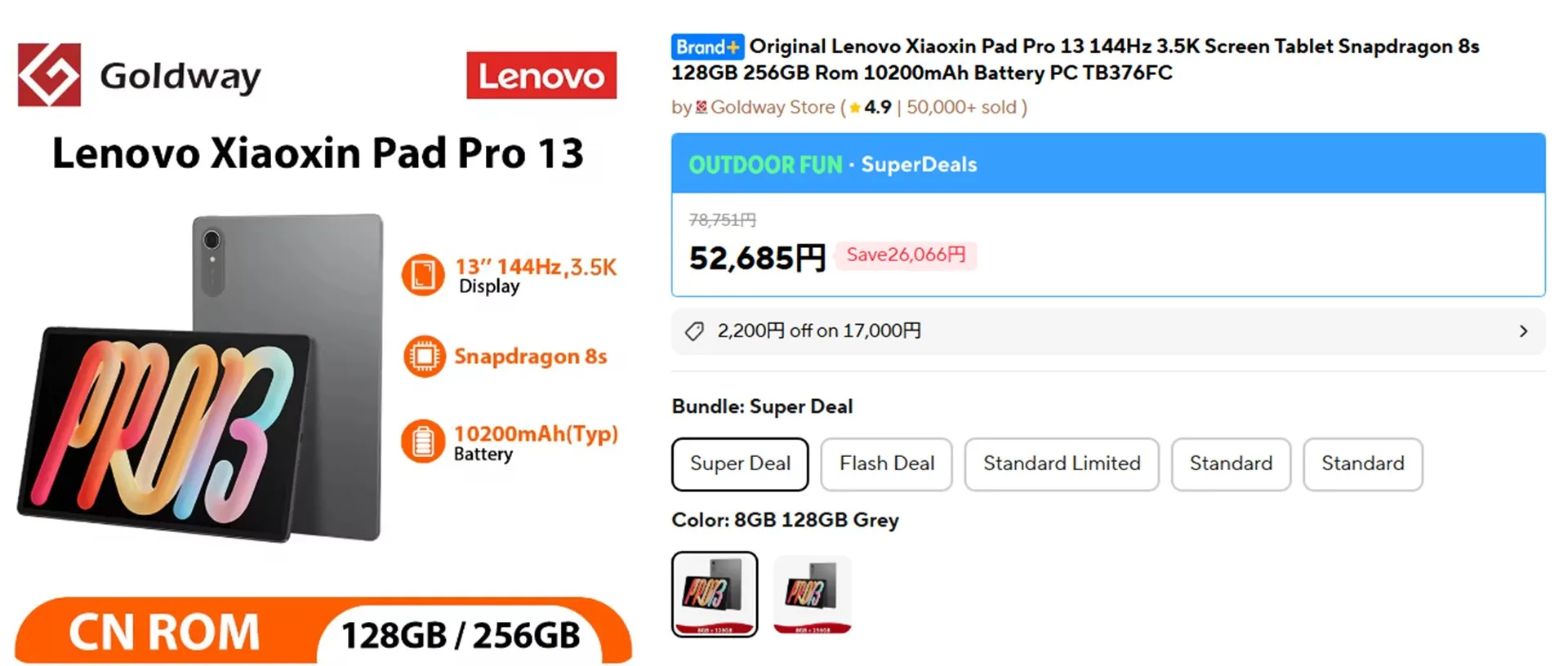
Task: Click the orange battery feature icon
Action: [423, 442]
